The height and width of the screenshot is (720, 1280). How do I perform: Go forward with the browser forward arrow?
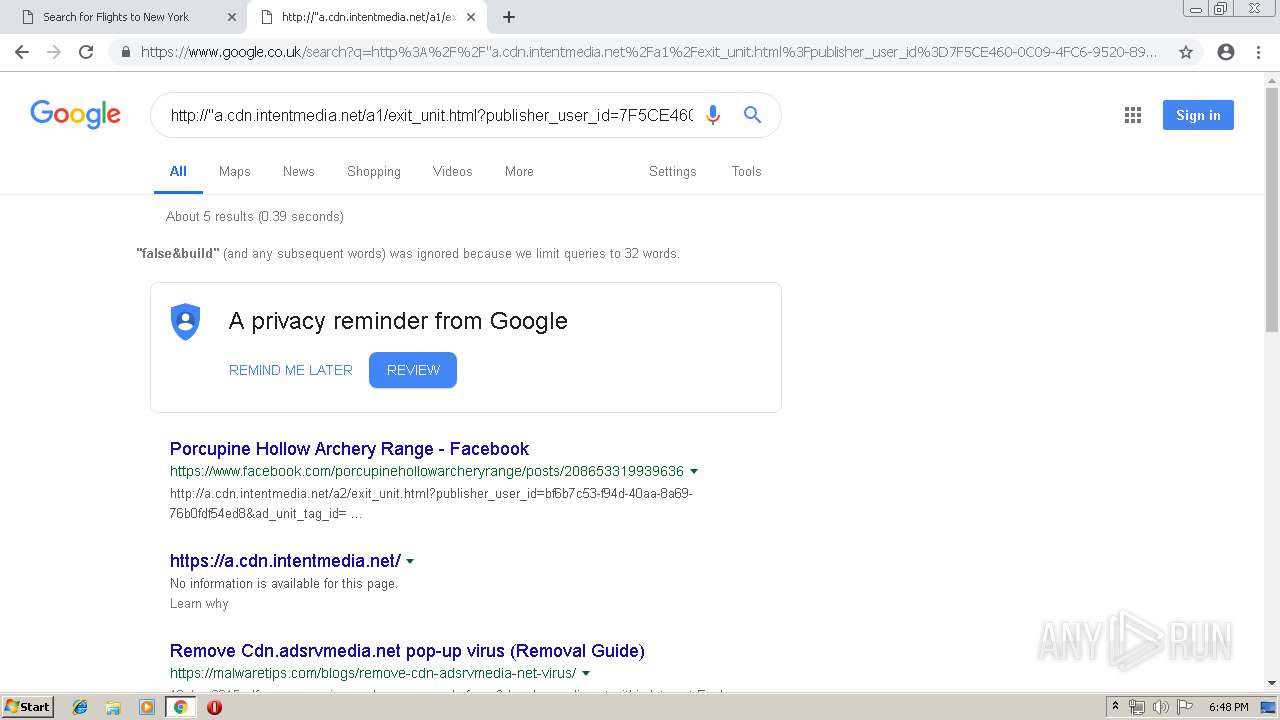tap(54, 52)
